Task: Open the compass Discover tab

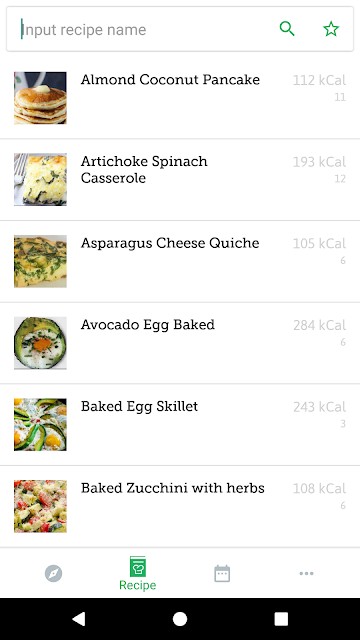Action: click(53, 573)
